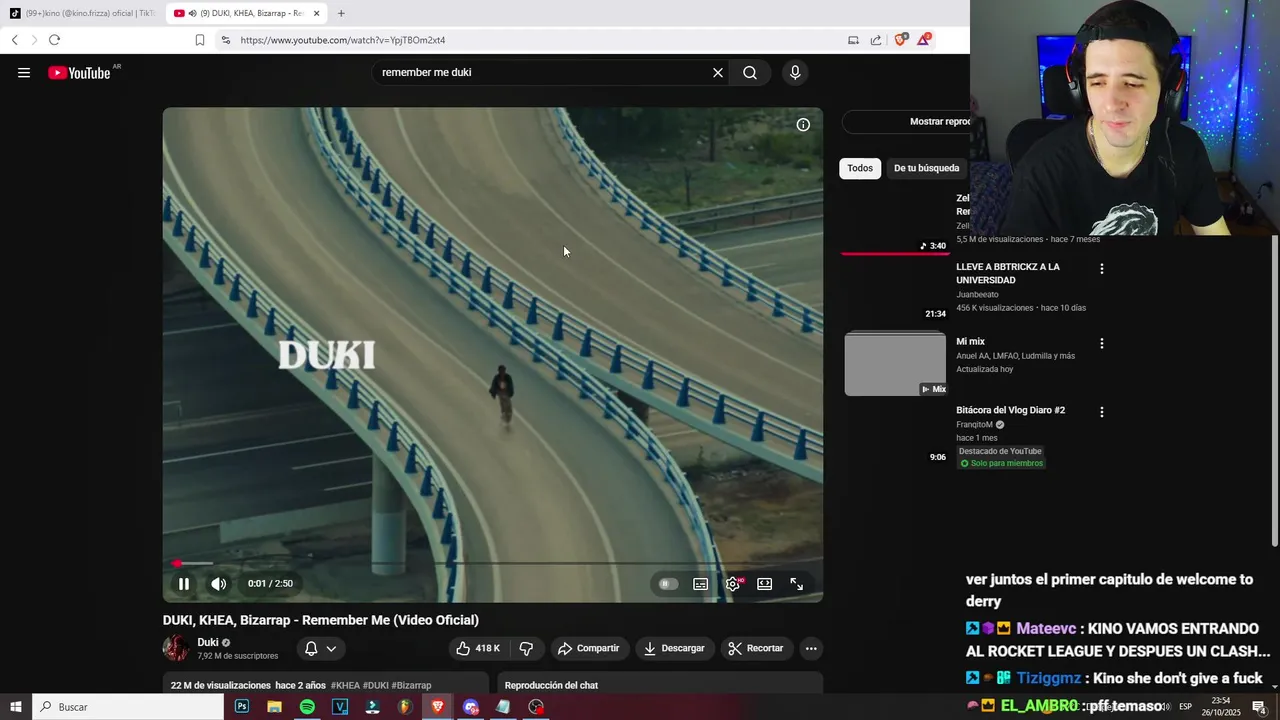Screen dimensions: 1280x720
Task: Switch the player to theater mode
Action: [x=765, y=584]
